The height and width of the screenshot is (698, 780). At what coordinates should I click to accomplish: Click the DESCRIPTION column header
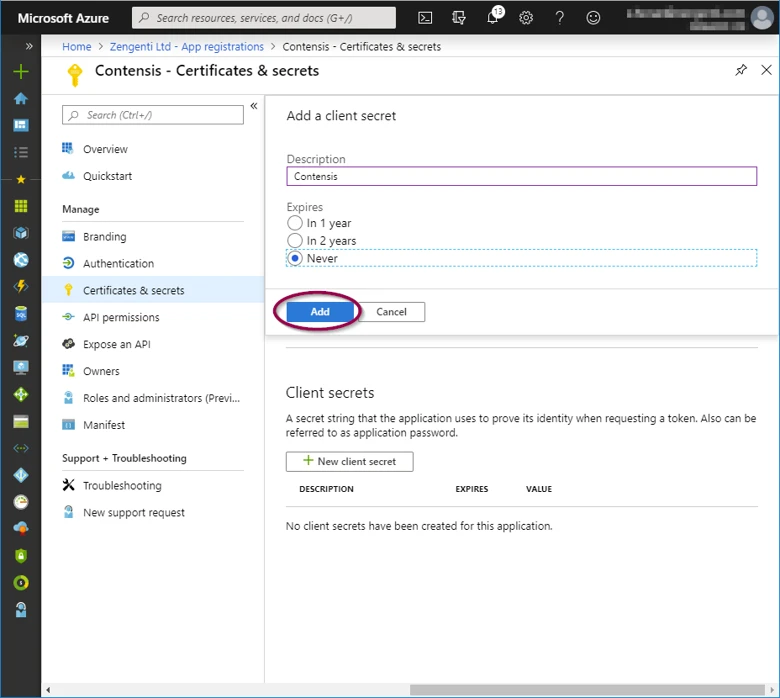click(x=326, y=489)
